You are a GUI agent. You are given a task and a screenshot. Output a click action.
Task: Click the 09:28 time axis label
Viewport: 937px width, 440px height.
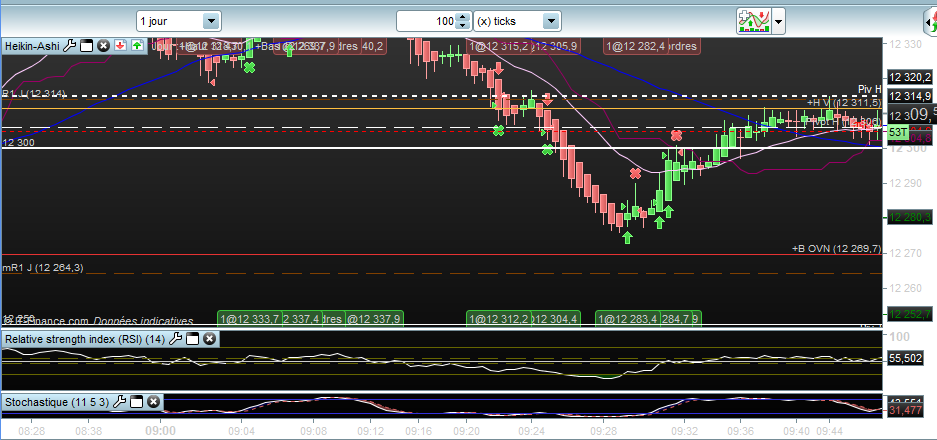click(x=603, y=430)
